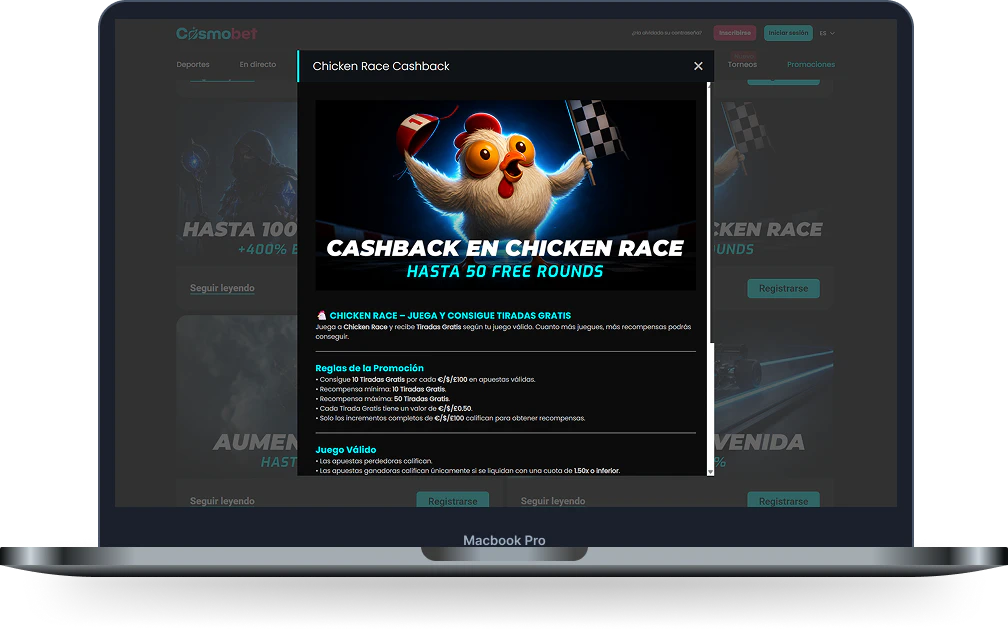
Task: Go to the Deportes section
Action: 193,64
